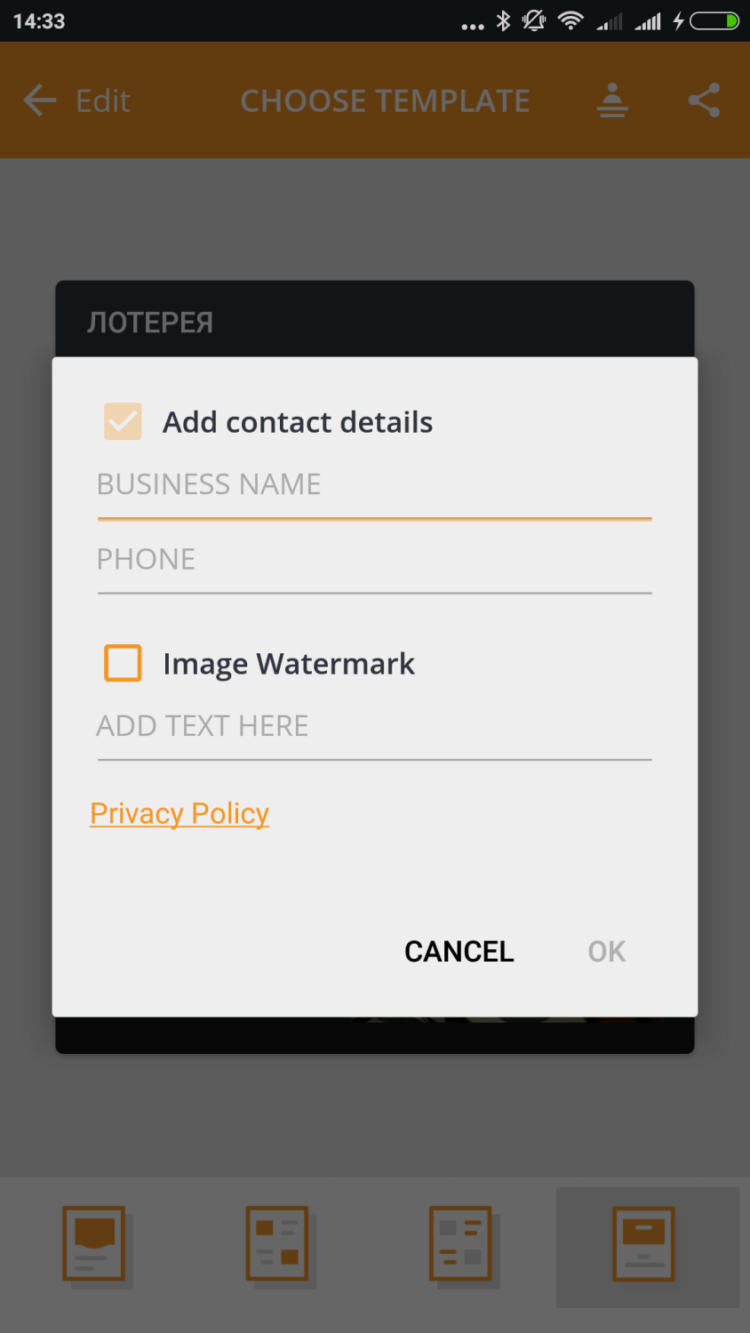This screenshot has width=750, height=1333.
Task: Tap the ЛОТЕРЕЯ card header behind dialog
Action: [150, 323]
